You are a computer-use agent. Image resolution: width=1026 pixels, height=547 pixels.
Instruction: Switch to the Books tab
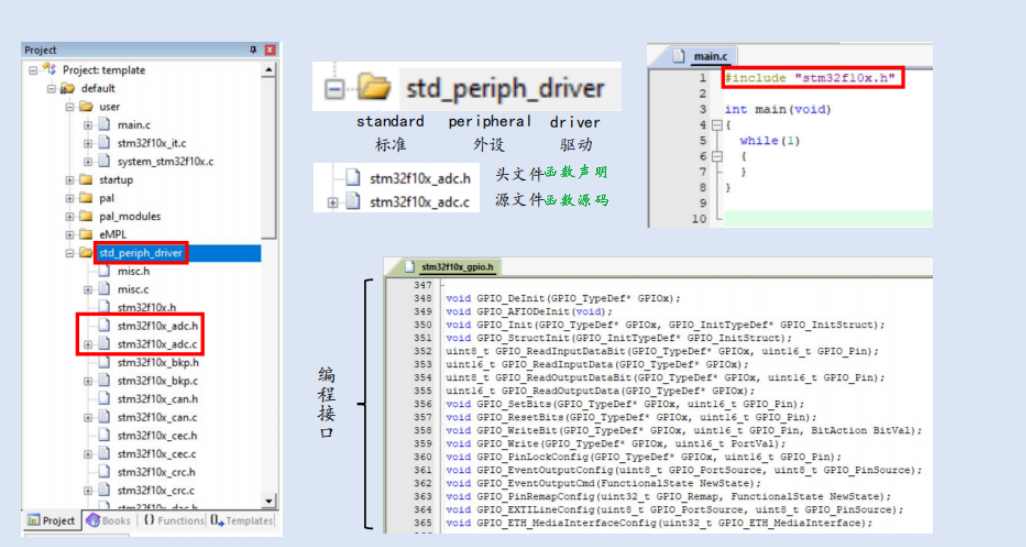[x=109, y=521]
